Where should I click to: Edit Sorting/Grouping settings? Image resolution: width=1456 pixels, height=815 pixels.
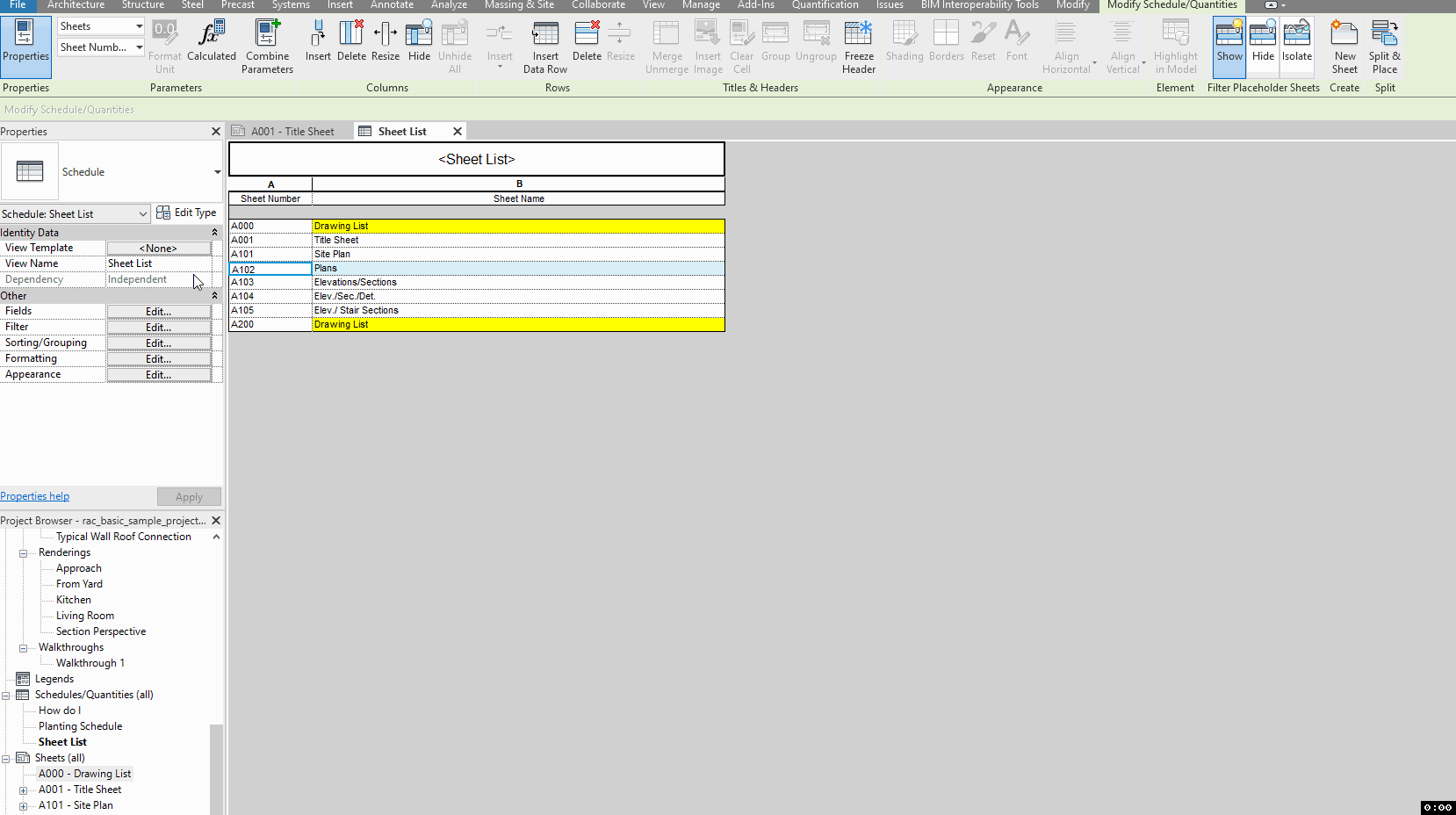[158, 343]
